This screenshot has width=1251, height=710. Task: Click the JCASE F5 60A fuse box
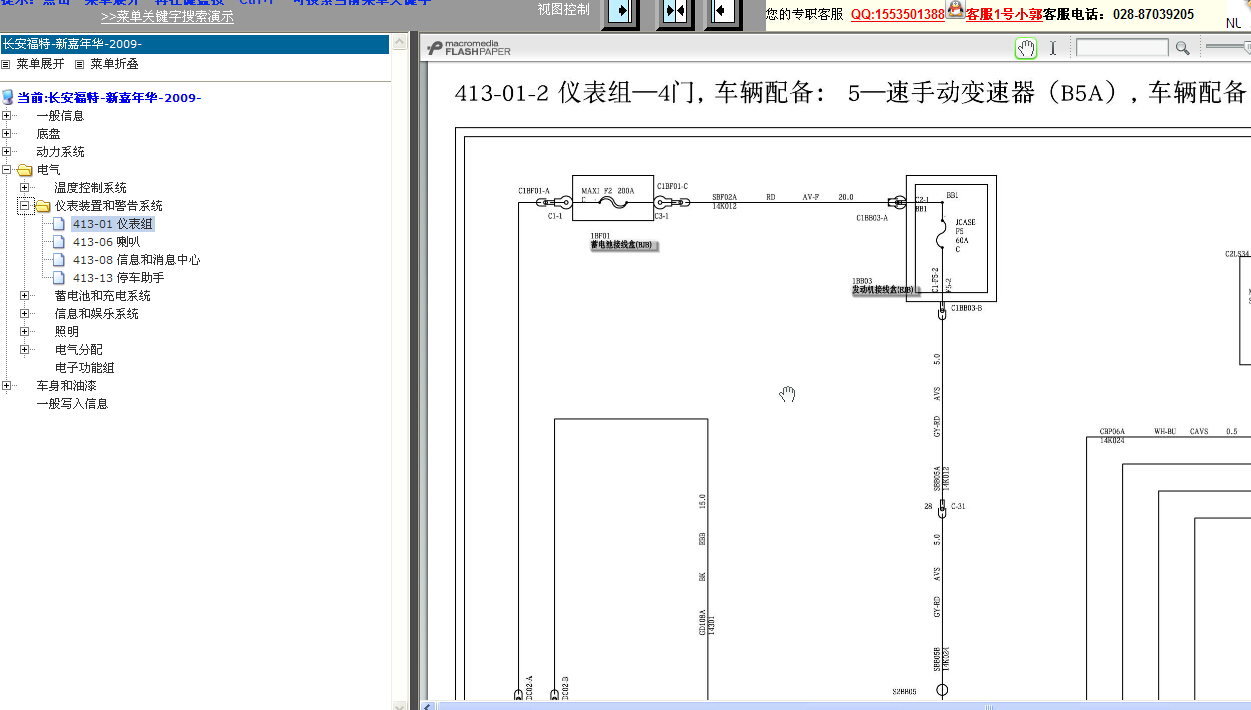[951, 238]
